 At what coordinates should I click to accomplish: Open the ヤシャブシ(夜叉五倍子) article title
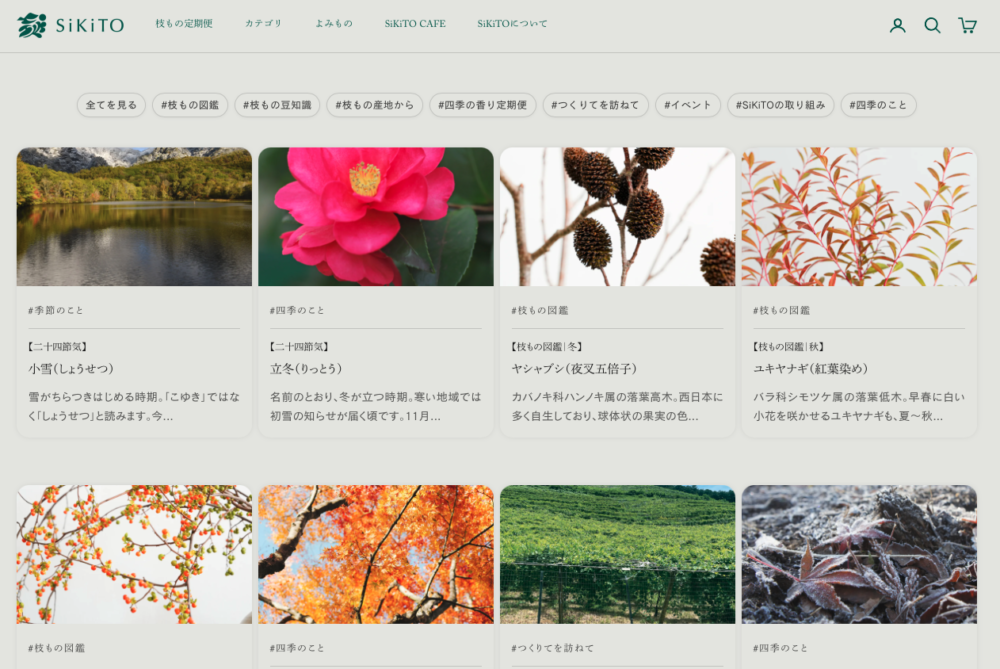tap(574, 369)
